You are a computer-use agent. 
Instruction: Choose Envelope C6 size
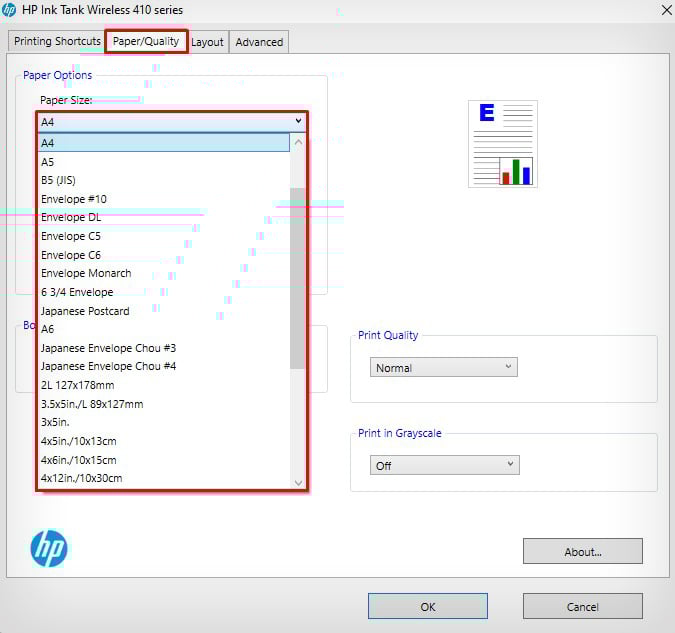[164, 255]
